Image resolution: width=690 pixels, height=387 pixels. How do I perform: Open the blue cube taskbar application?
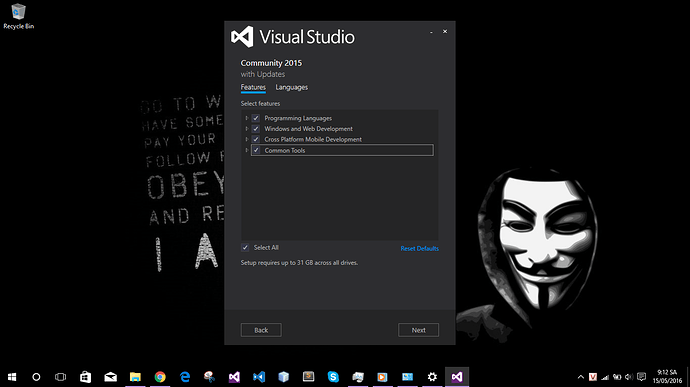[284, 377]
